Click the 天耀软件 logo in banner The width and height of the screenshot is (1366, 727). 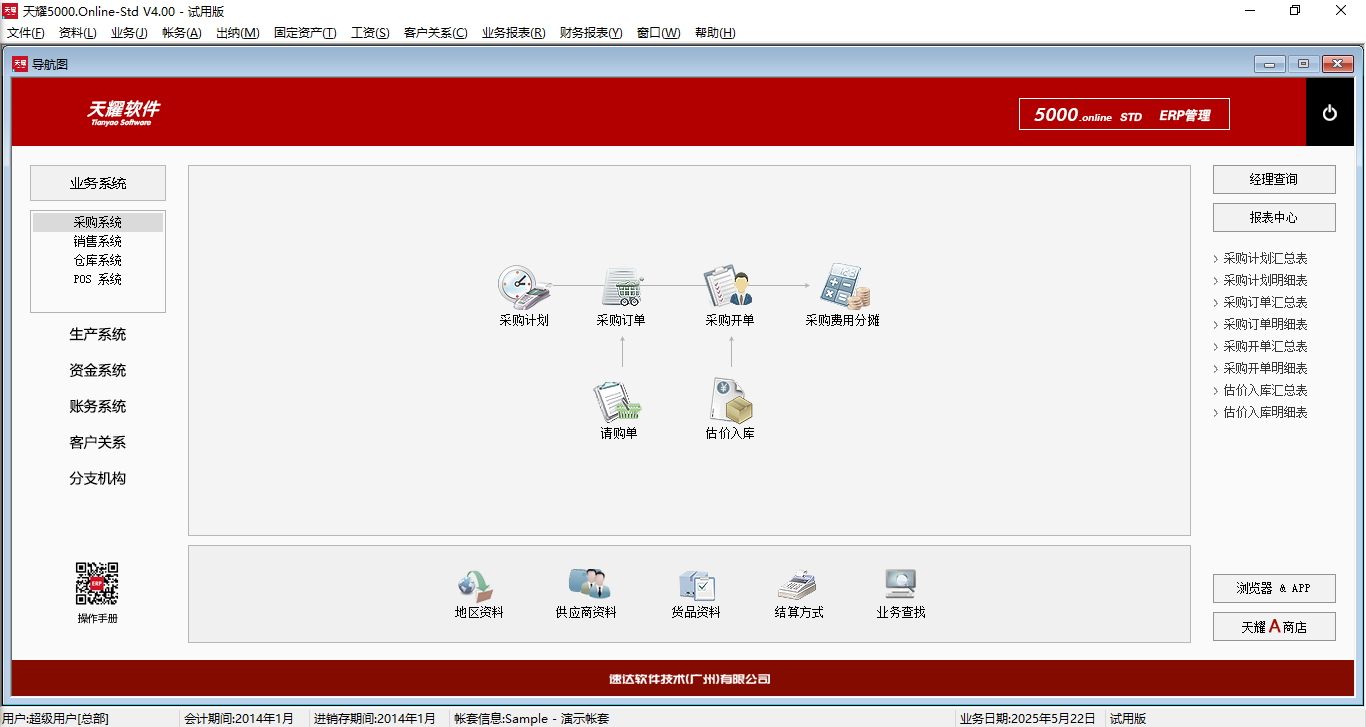(122, 112)
